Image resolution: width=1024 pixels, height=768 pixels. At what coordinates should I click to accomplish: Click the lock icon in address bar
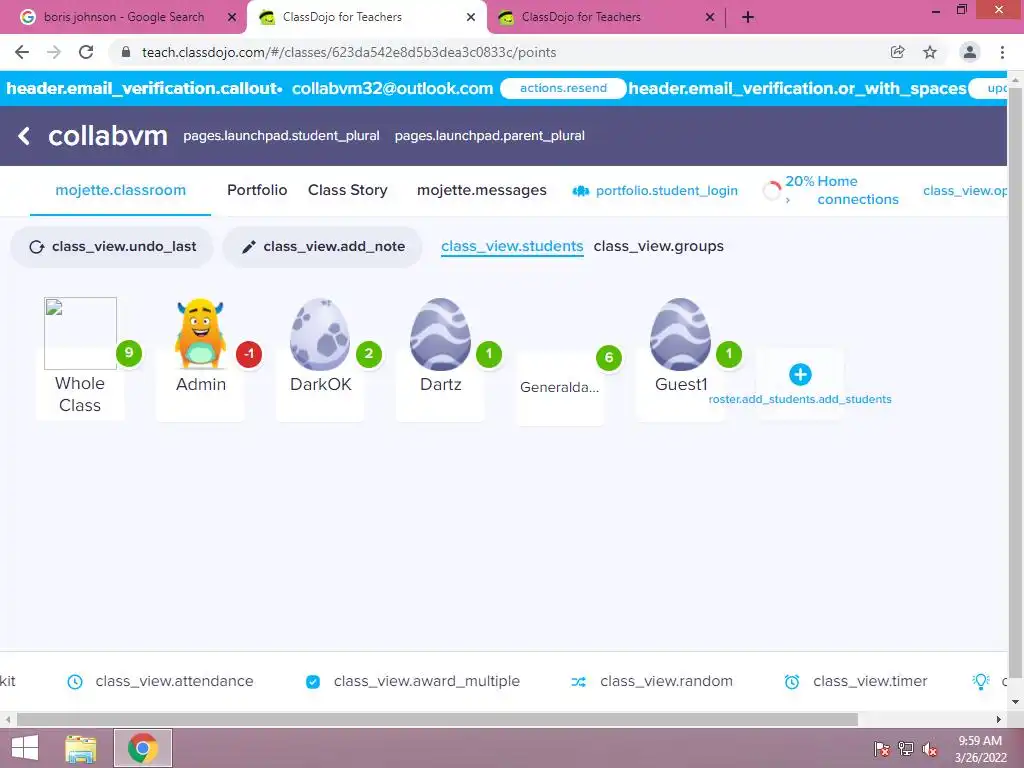click(x=126, y=52)
